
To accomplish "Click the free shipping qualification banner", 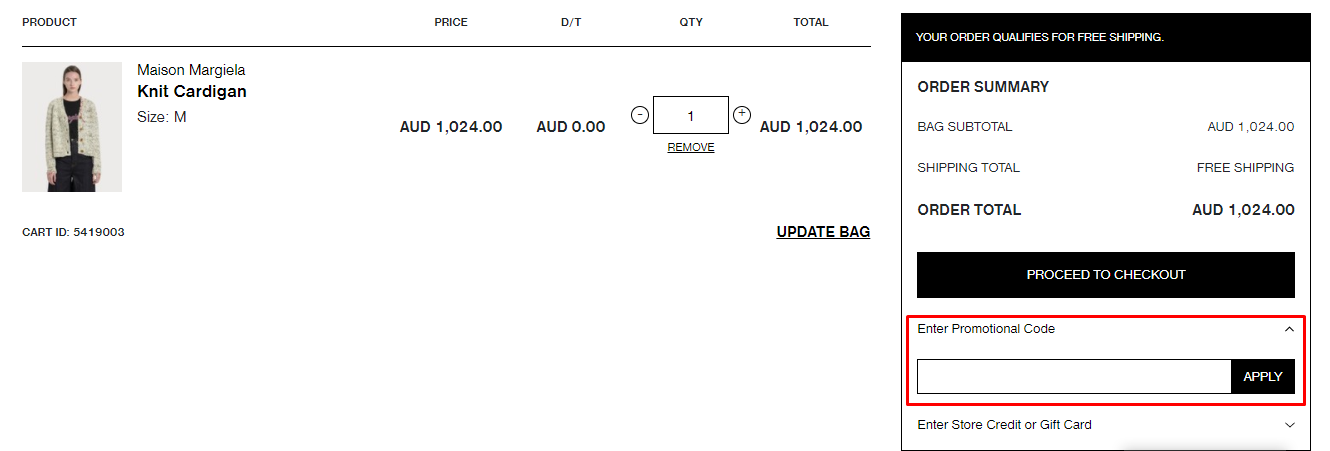I will (x=1040, y=37).
